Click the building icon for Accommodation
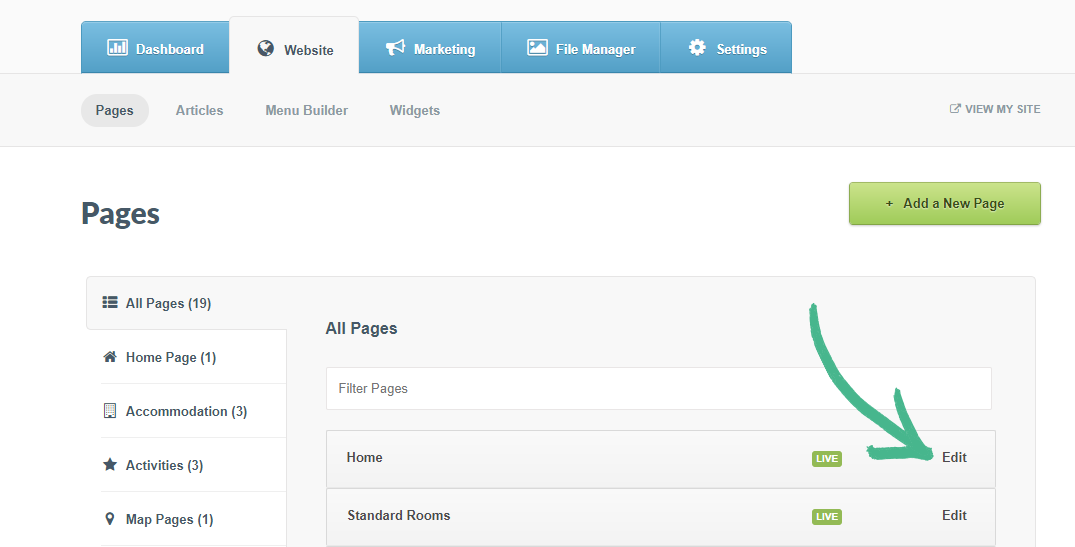The width and height of the screenshot is (1075, 547). (x=110, y=411)
